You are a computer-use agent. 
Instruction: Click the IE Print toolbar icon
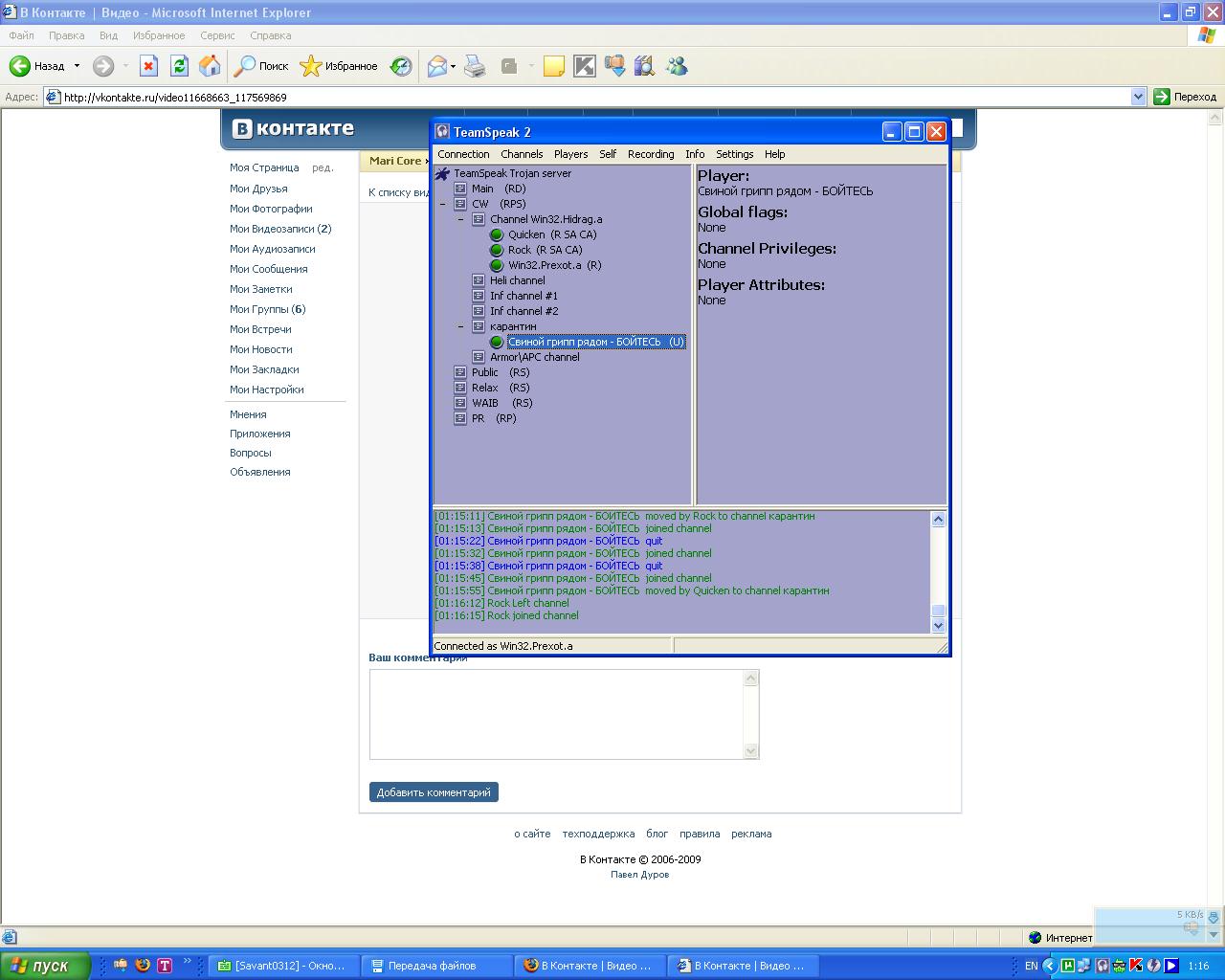point(475,66)
